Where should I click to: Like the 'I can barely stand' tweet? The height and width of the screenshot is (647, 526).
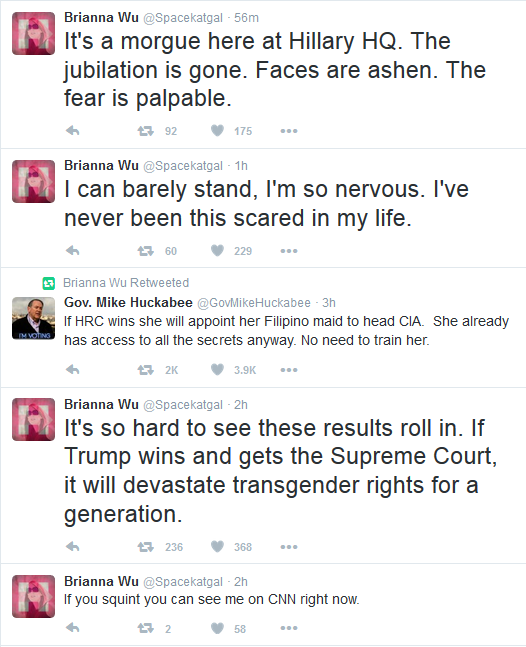[x=217, y=250]
